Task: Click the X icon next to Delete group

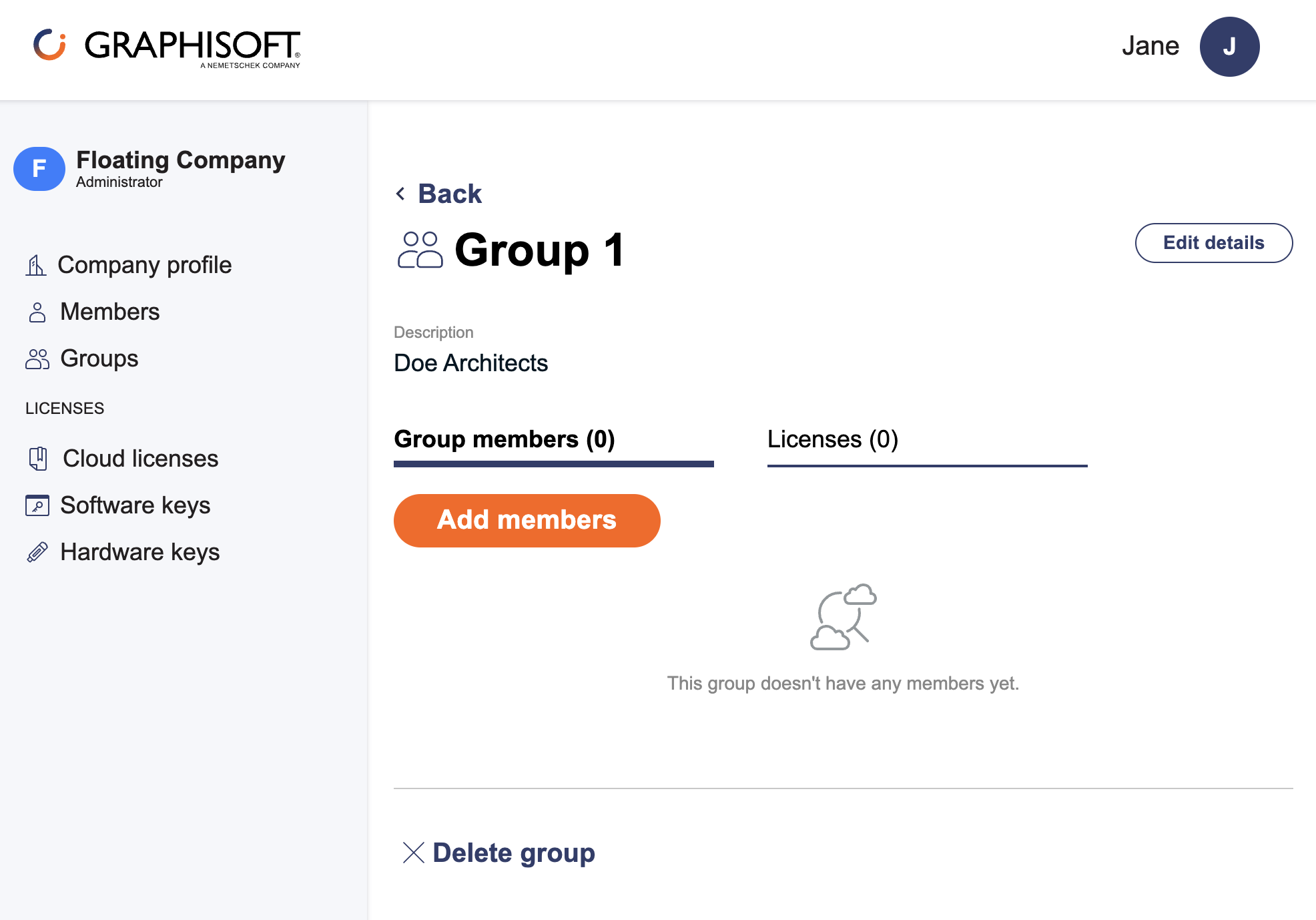Action: coord(414,853)
